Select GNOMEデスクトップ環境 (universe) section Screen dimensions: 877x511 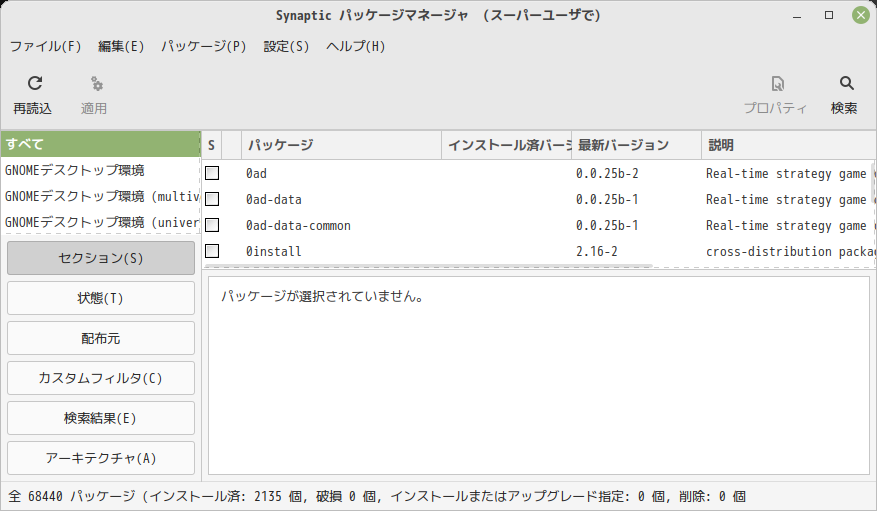(x=101, y=222)
